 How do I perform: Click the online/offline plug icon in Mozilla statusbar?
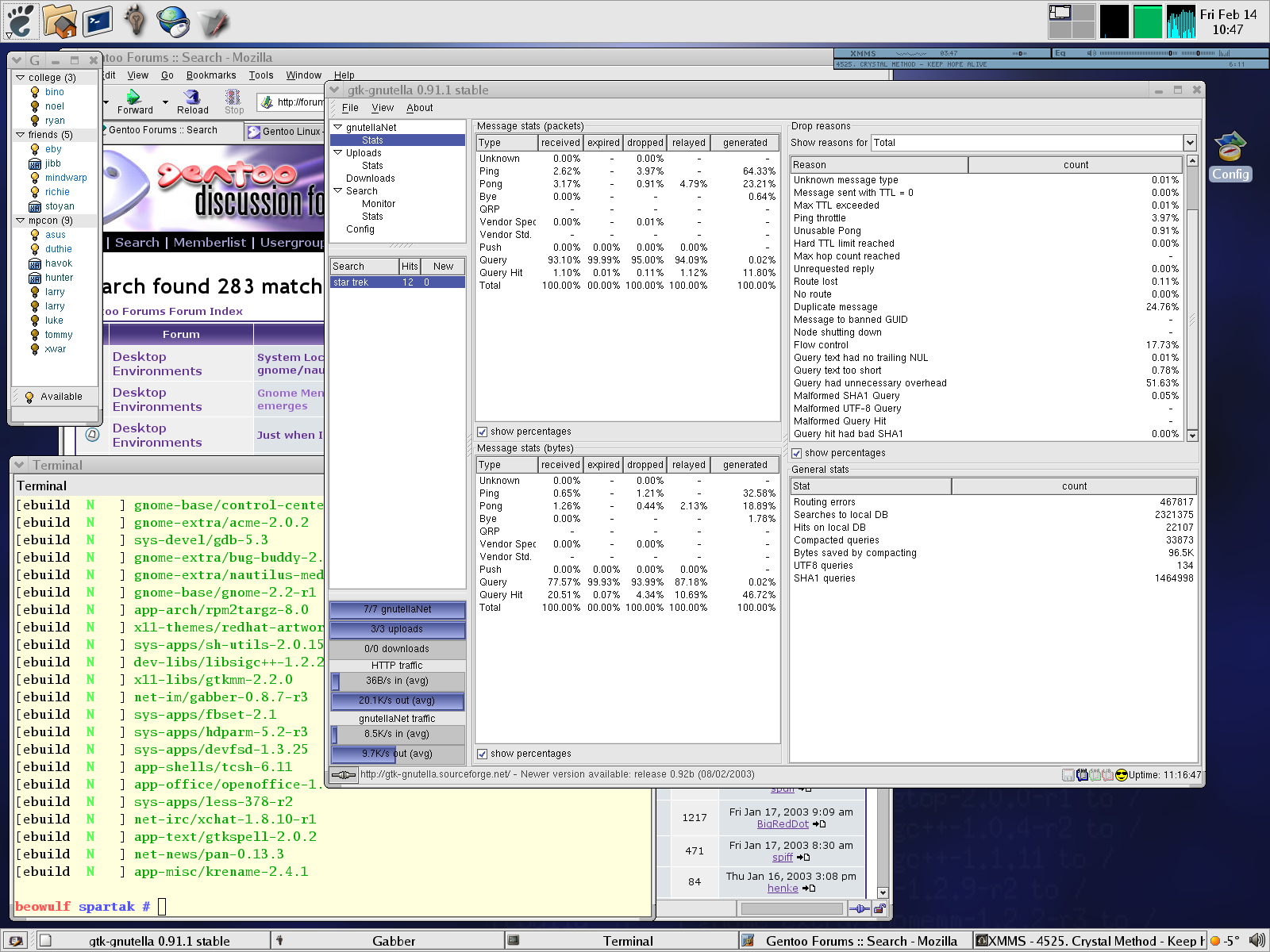(860, 908)
